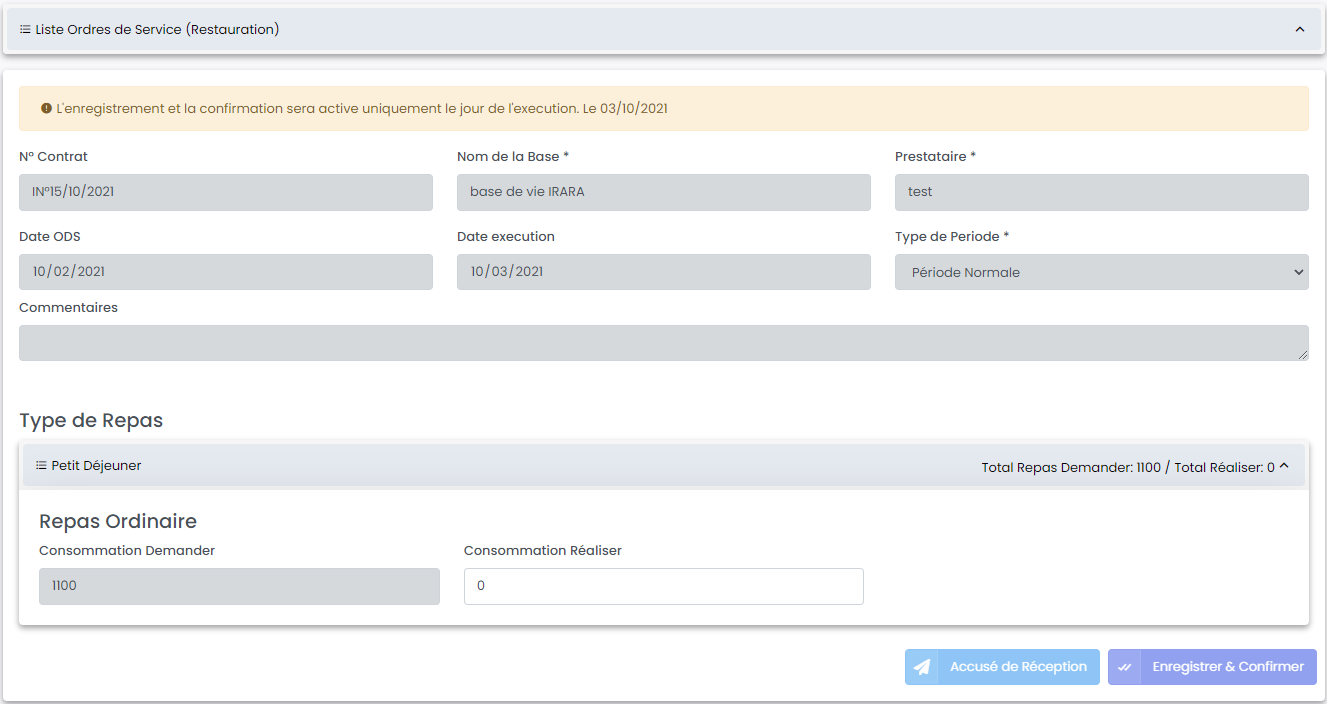Image resolution: width=1327 pixels, height=704 pixels.
Task: Click the list icon beside Petit Déjeuner
Action: (x=41, y=466)
